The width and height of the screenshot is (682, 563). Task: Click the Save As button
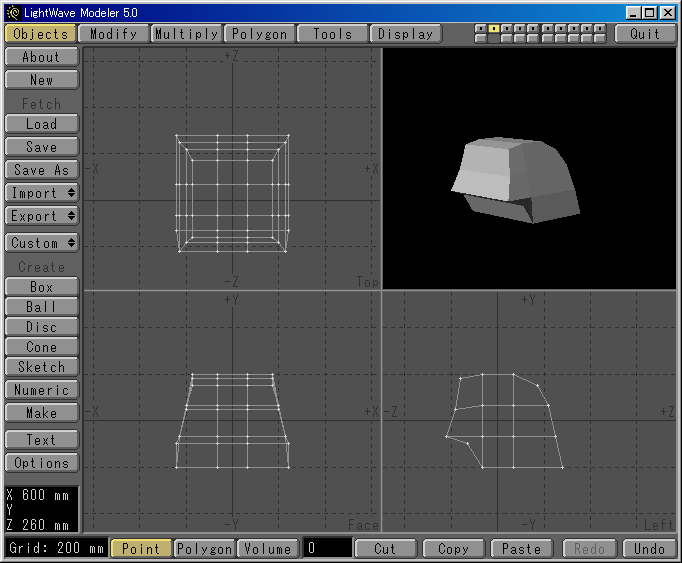[x=41, y=169]
